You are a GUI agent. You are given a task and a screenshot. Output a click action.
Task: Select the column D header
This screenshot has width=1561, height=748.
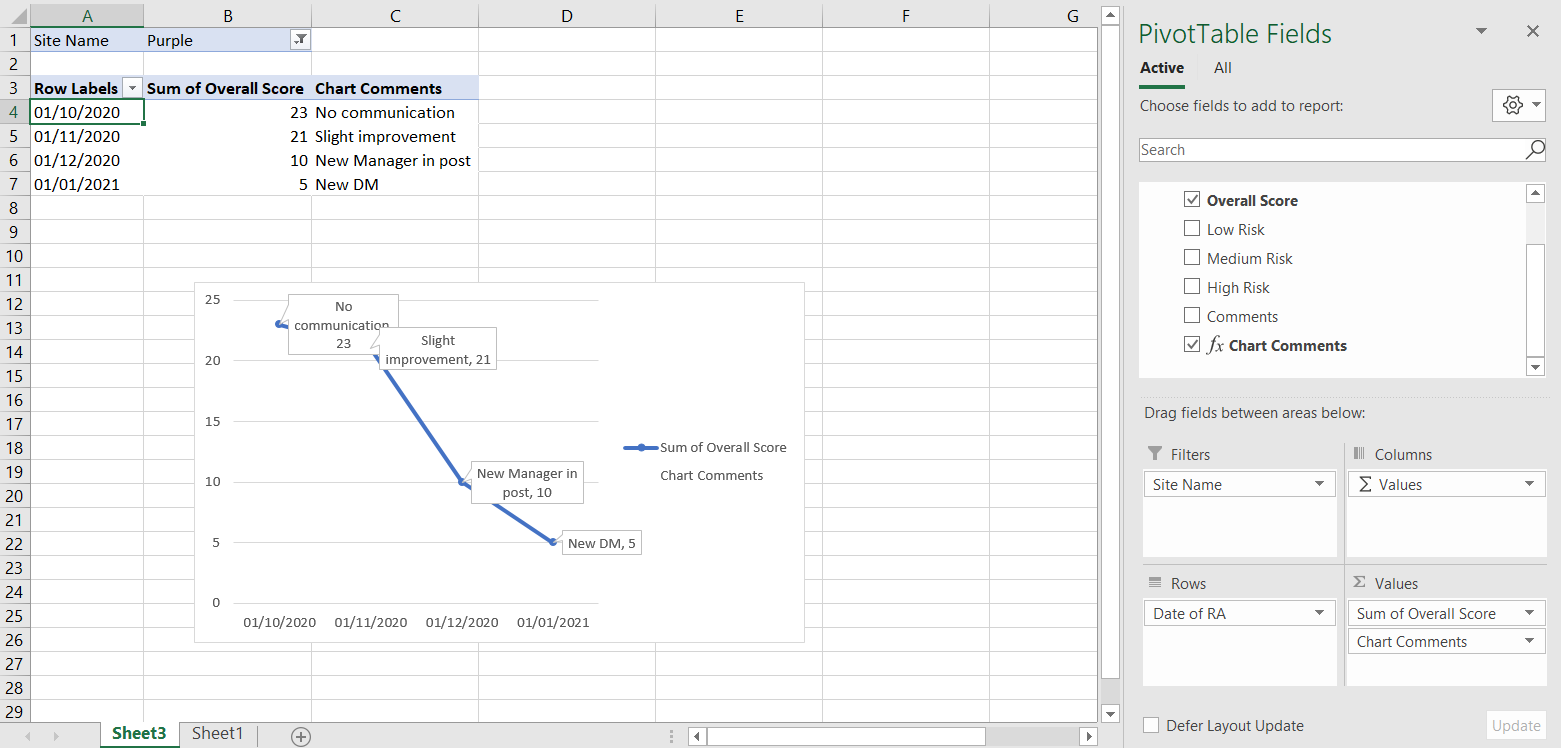click(x=567, y=15)
